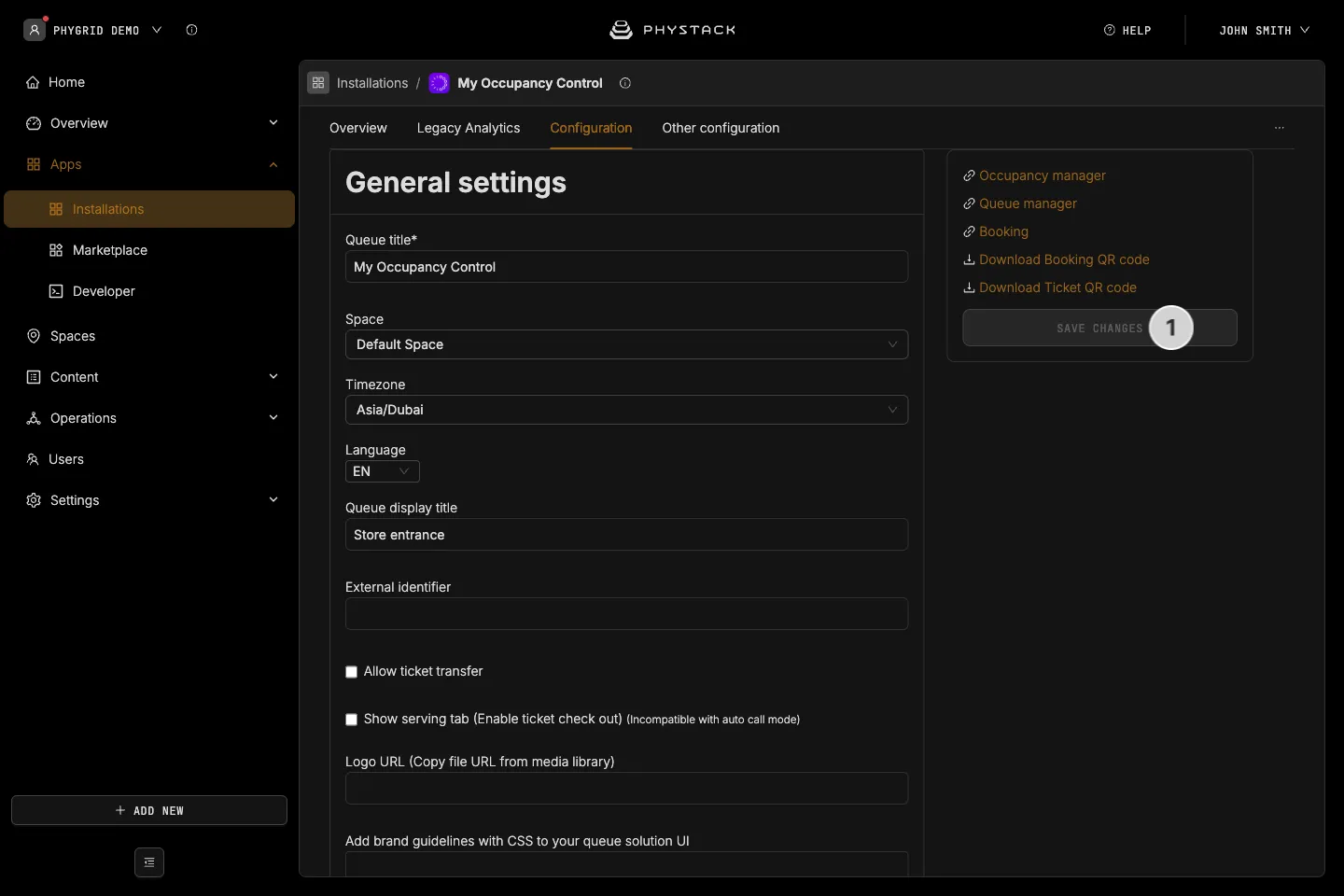Click the Marketplace icon in sidebar
The image size is (1344, 896).
pos(56,250)
